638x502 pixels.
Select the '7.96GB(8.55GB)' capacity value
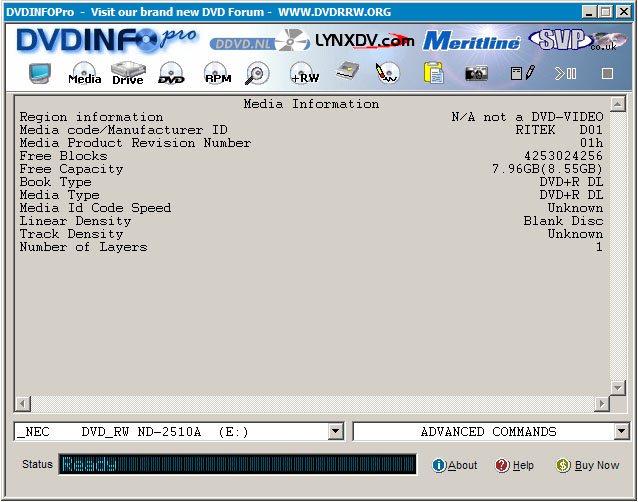pos(547,169)
